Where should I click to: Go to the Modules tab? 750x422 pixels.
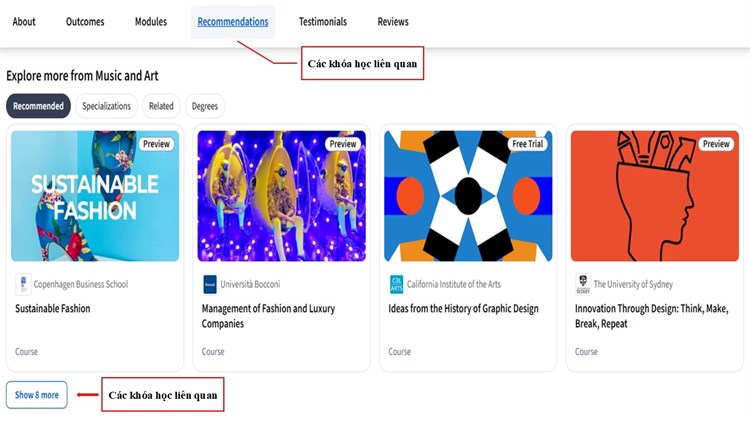coord(151,22)
